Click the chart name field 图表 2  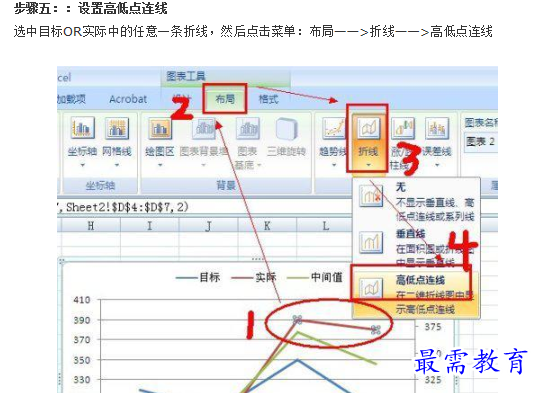click(x=481, y=141)
